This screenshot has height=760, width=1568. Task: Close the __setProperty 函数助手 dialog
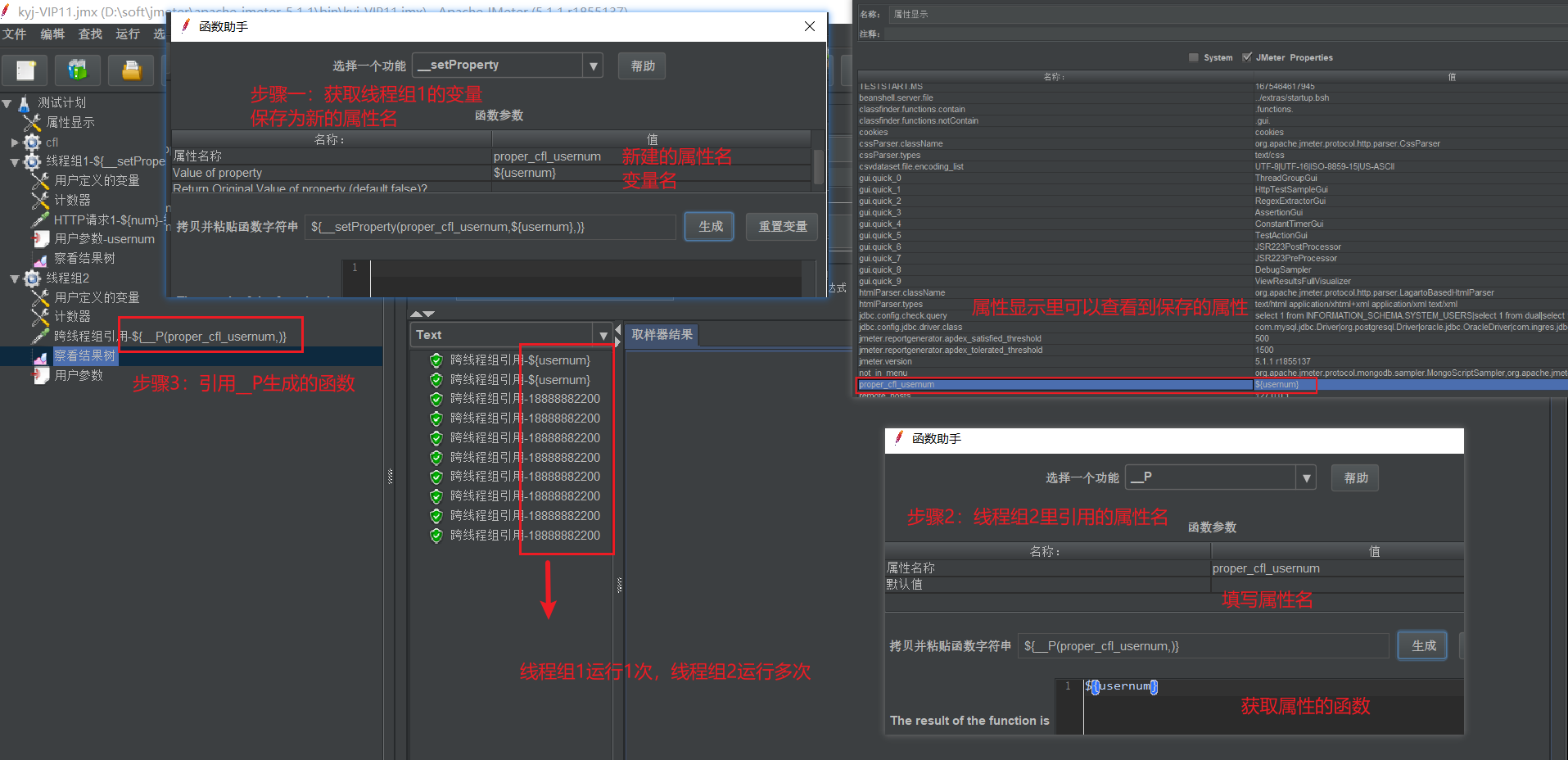(x=810, y=26)
